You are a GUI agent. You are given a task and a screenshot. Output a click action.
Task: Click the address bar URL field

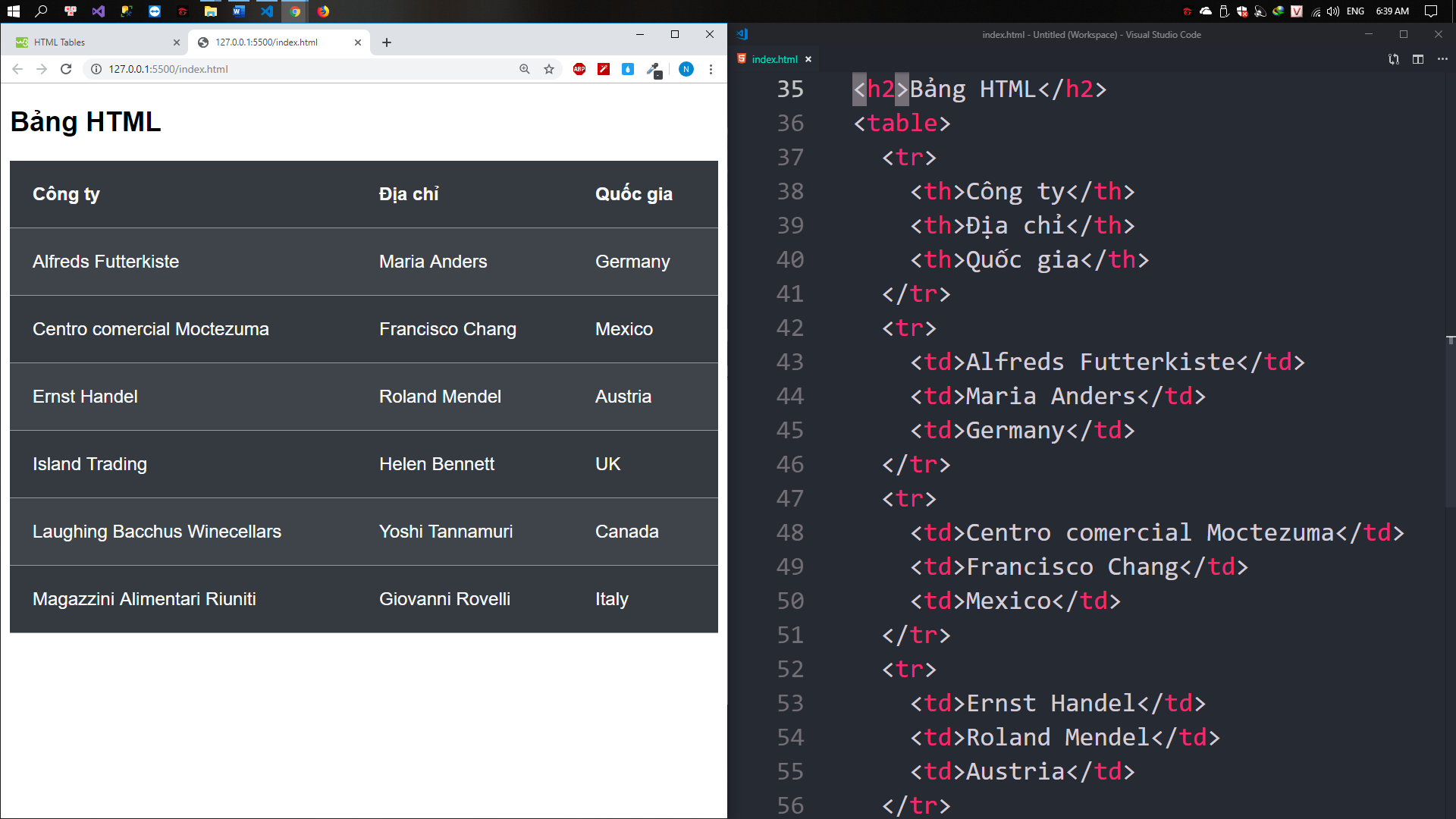point(303,69)
